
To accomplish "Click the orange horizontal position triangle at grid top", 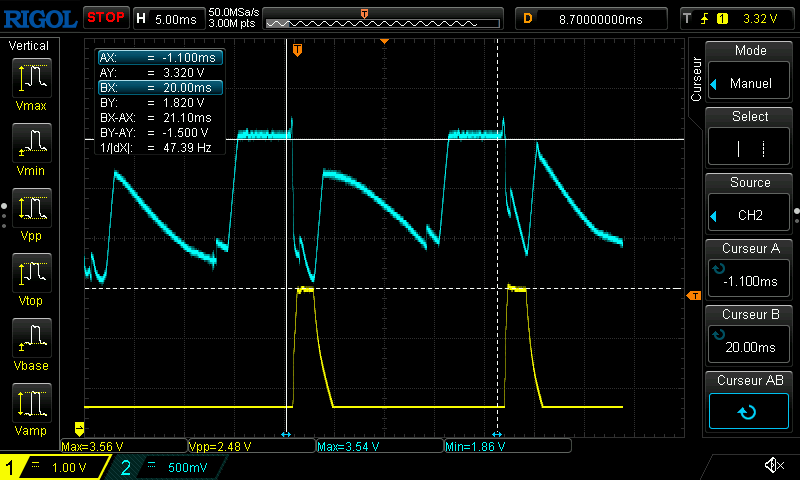I will coord(384,41).
